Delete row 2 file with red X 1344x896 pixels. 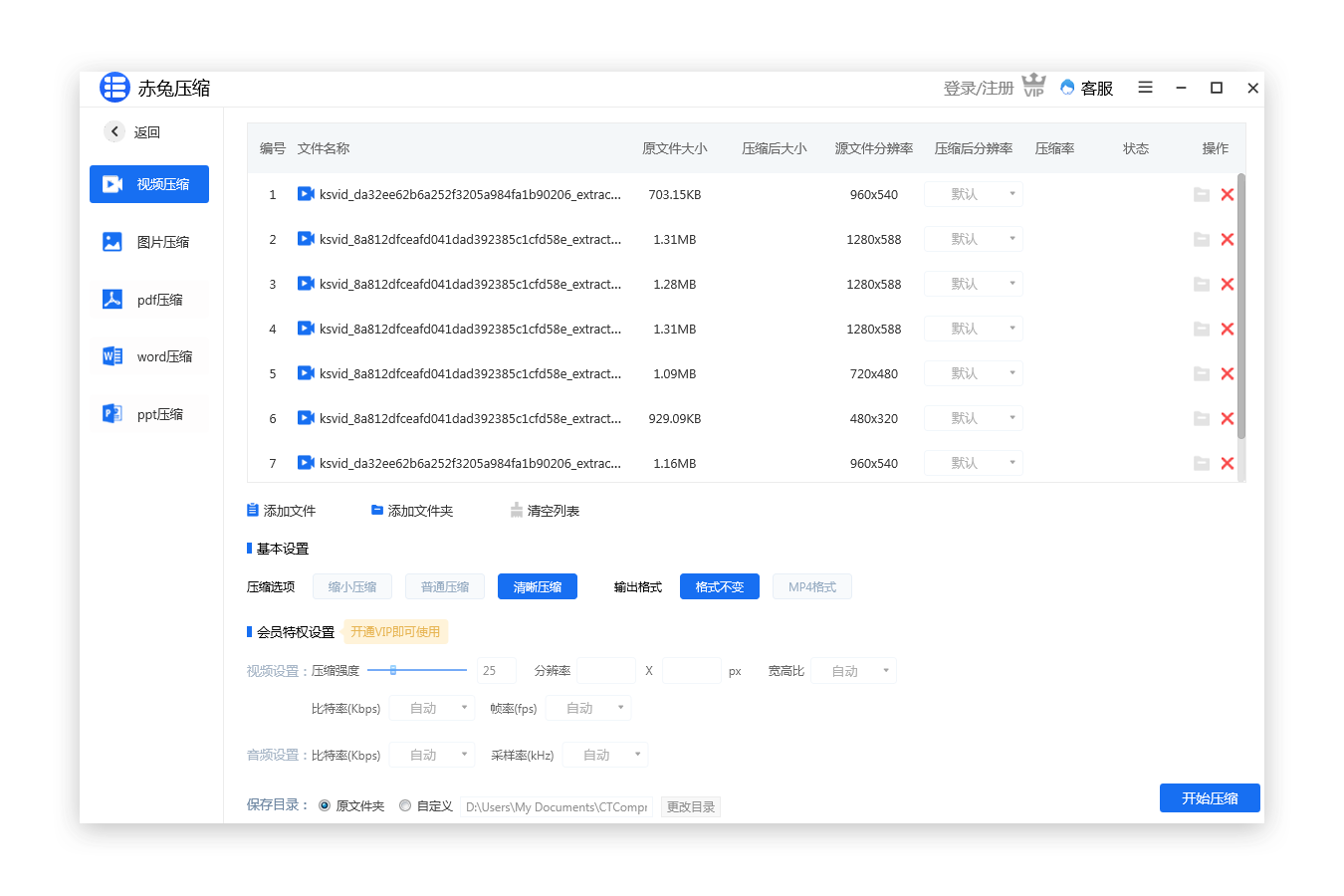(x=1228, y=240)
